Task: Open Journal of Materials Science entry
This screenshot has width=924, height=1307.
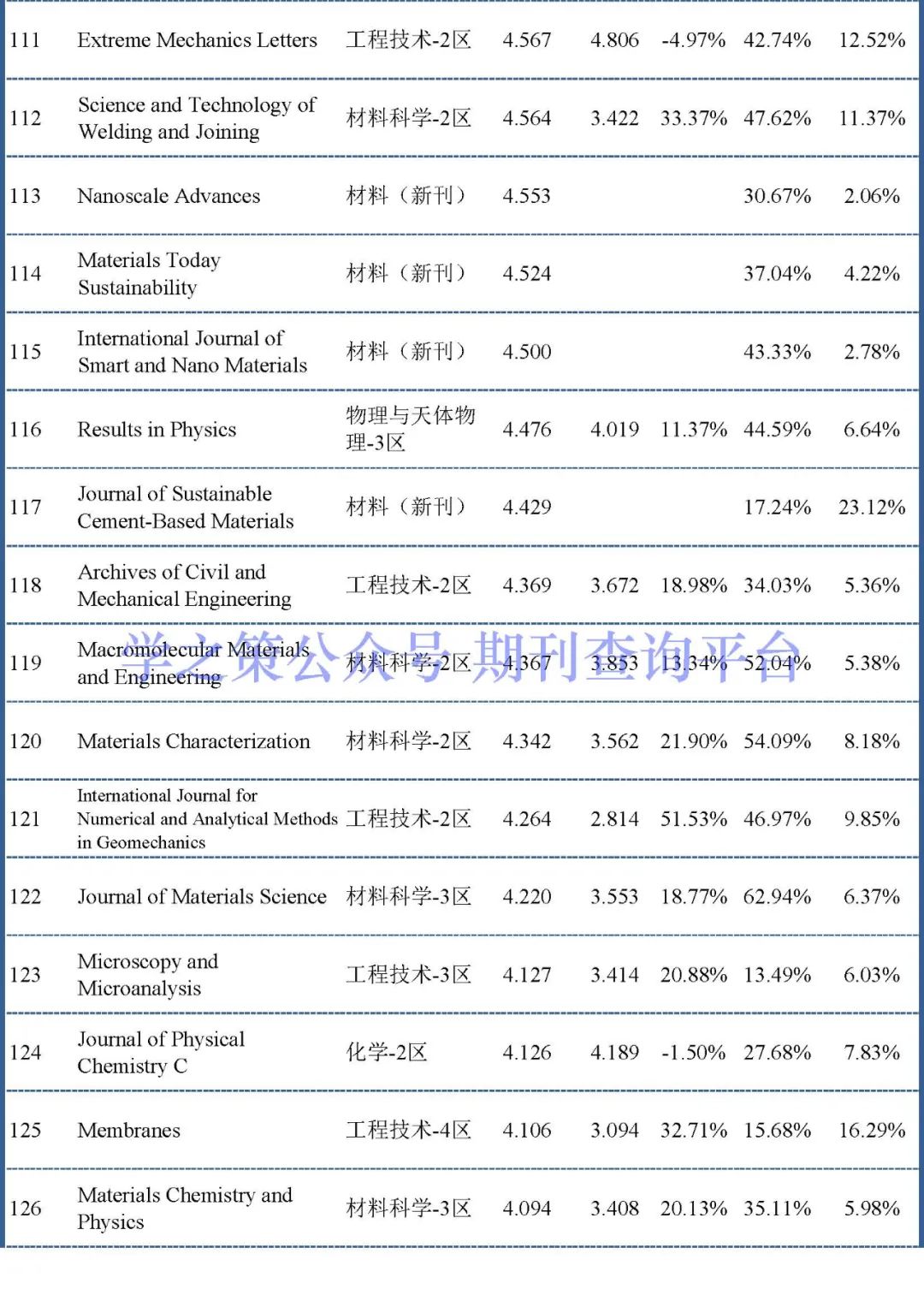Action: (x=202, y=897)
